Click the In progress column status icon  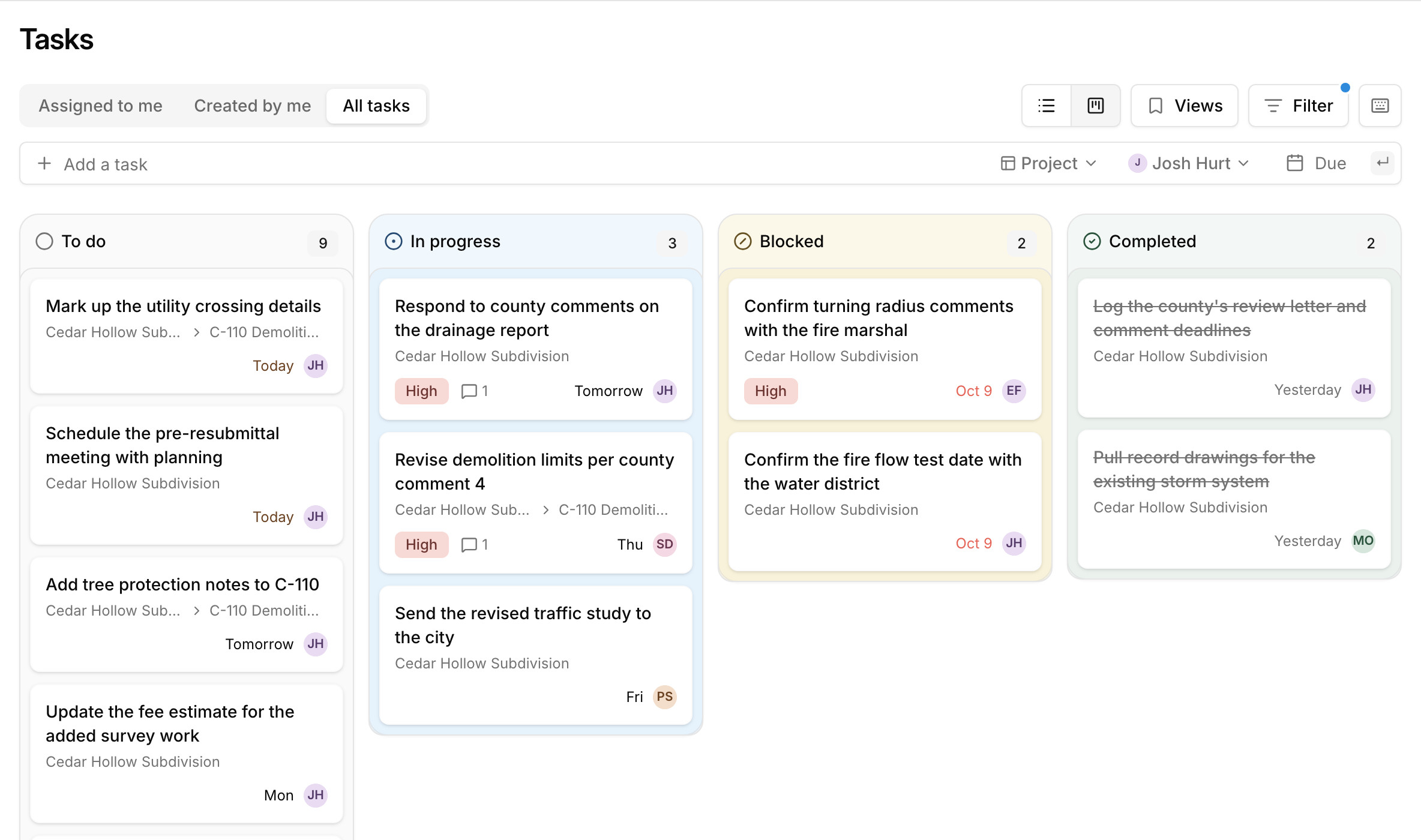click(394, 241)
